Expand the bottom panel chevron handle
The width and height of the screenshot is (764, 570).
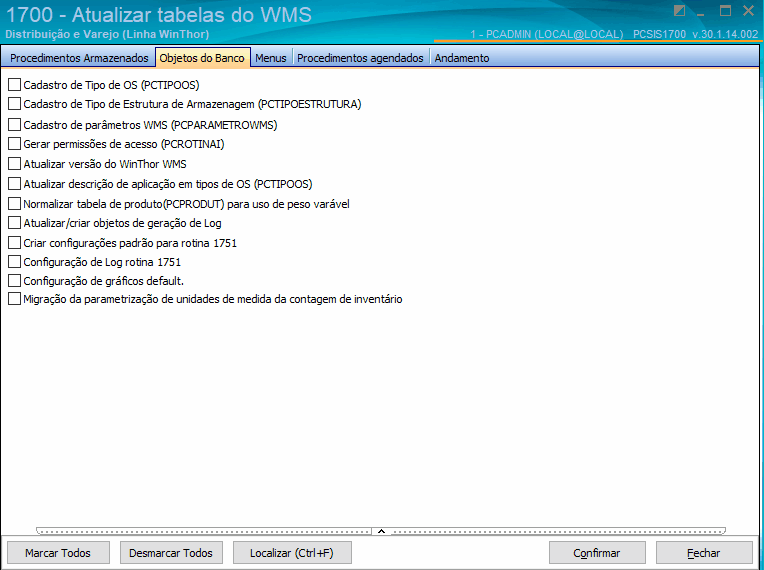[x=382, y=531]
